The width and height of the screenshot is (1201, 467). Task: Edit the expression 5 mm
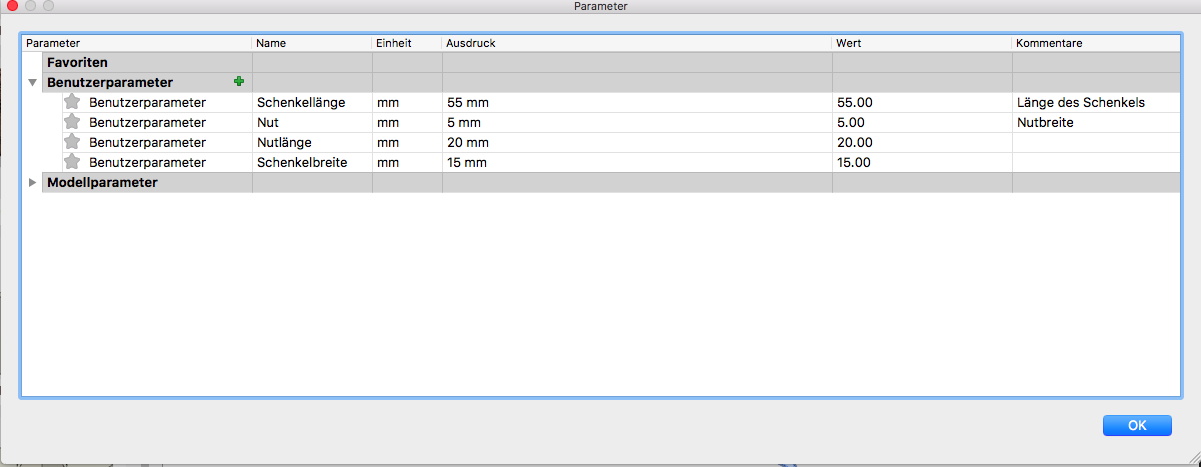(x=637, y=122)
